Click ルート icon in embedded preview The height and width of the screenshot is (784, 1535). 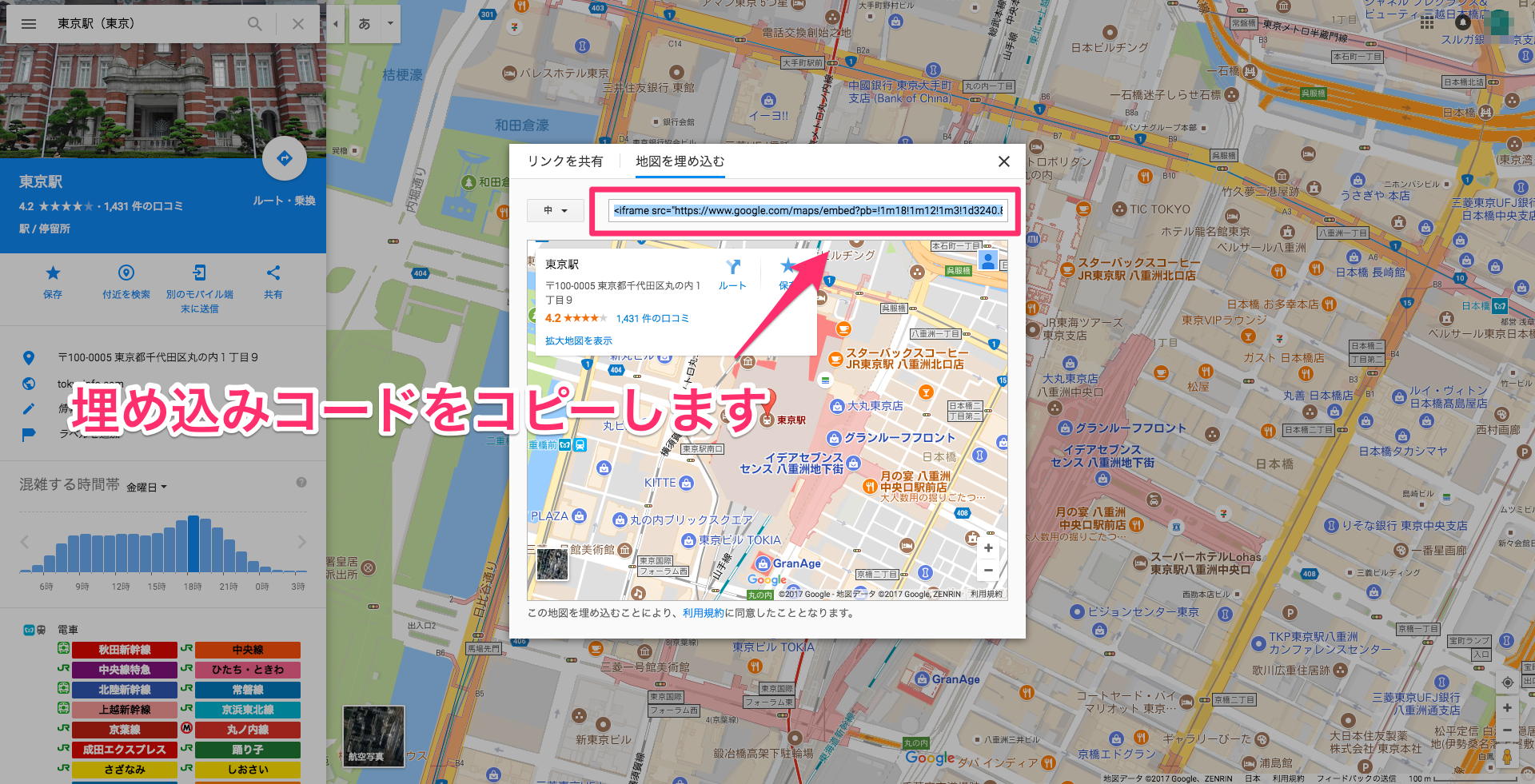tap(732, 267)
